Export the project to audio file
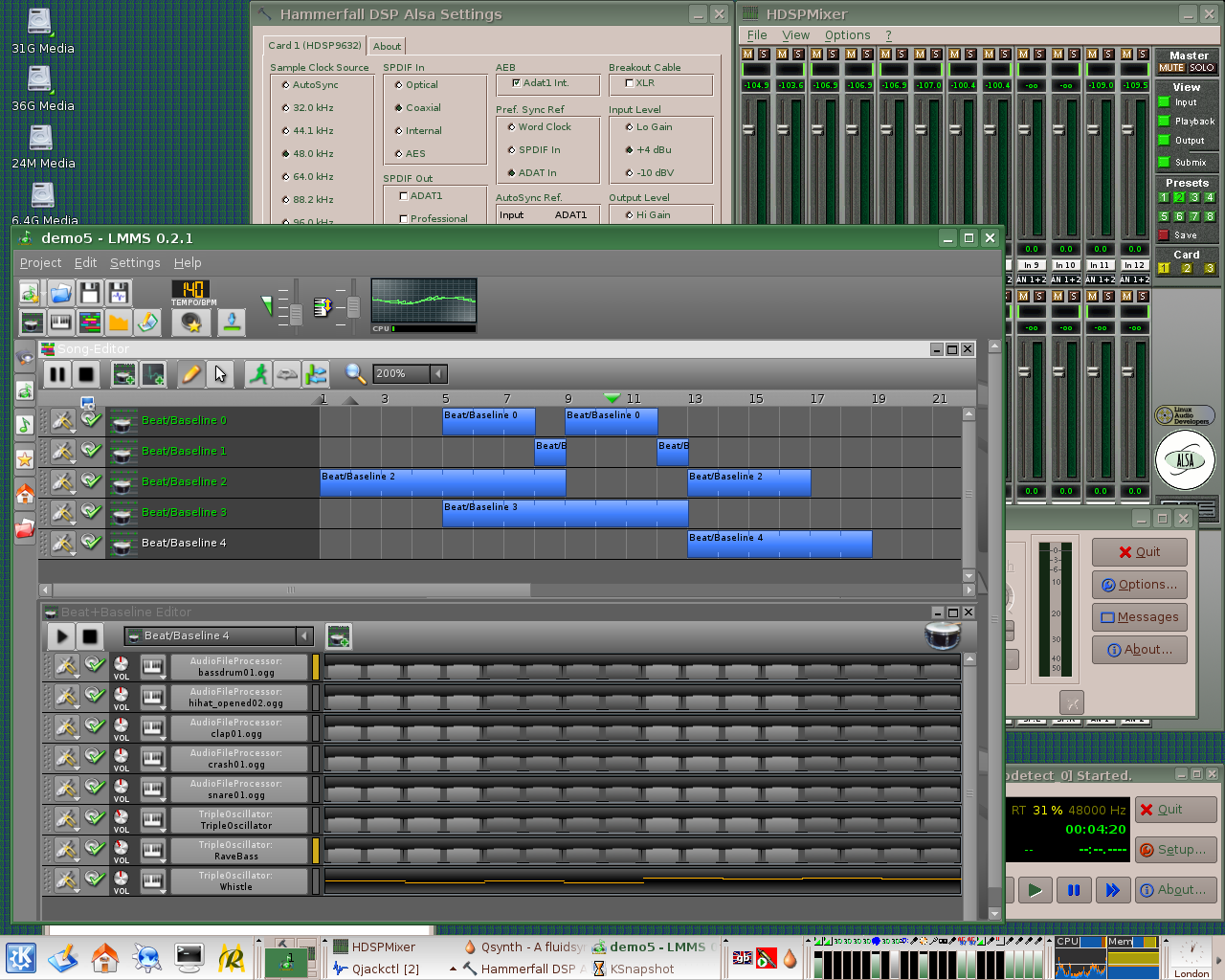Screen dimensions: 1225x980 [x=119, y=293]
